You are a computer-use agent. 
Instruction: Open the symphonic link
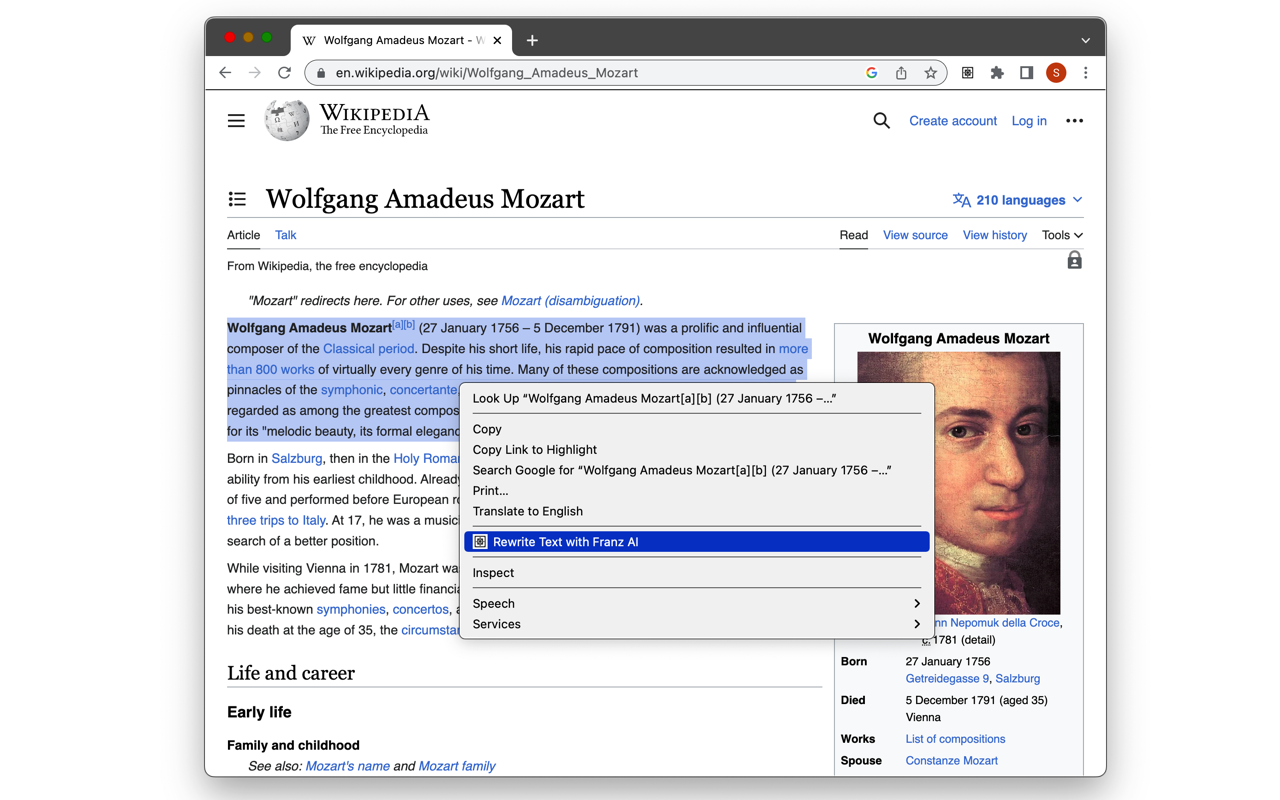coord(352,390)
